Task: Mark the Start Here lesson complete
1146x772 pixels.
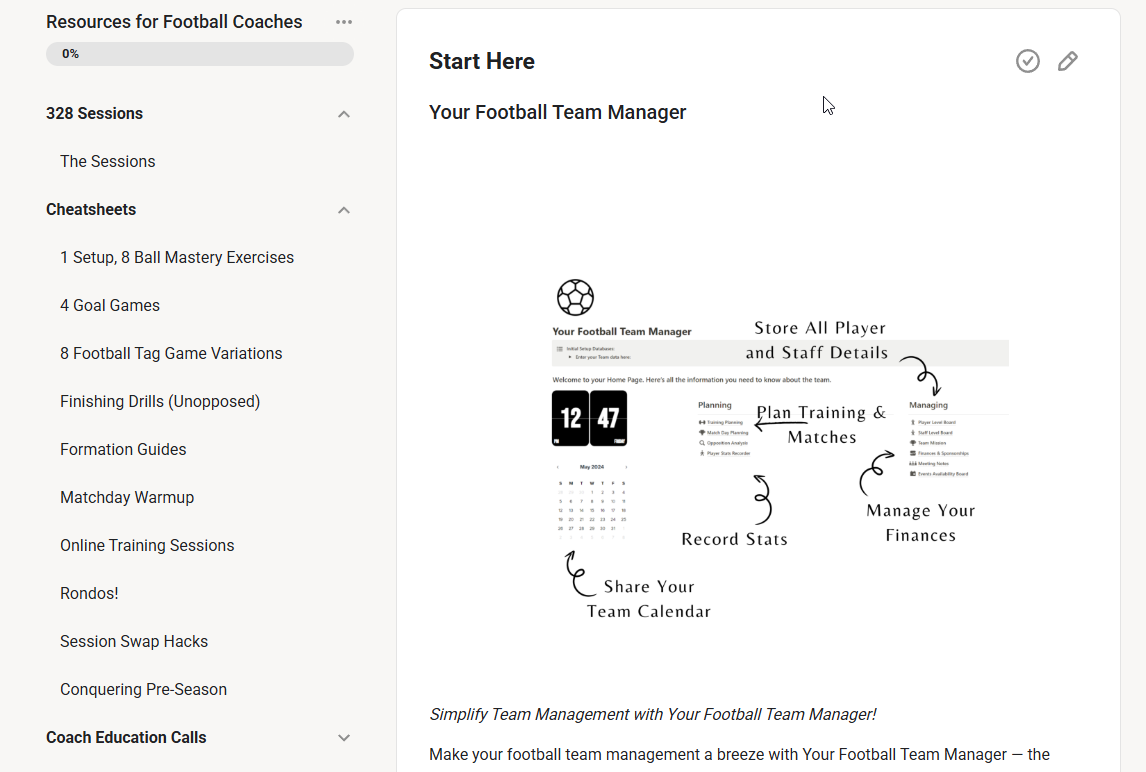Action: point(1028,61)
